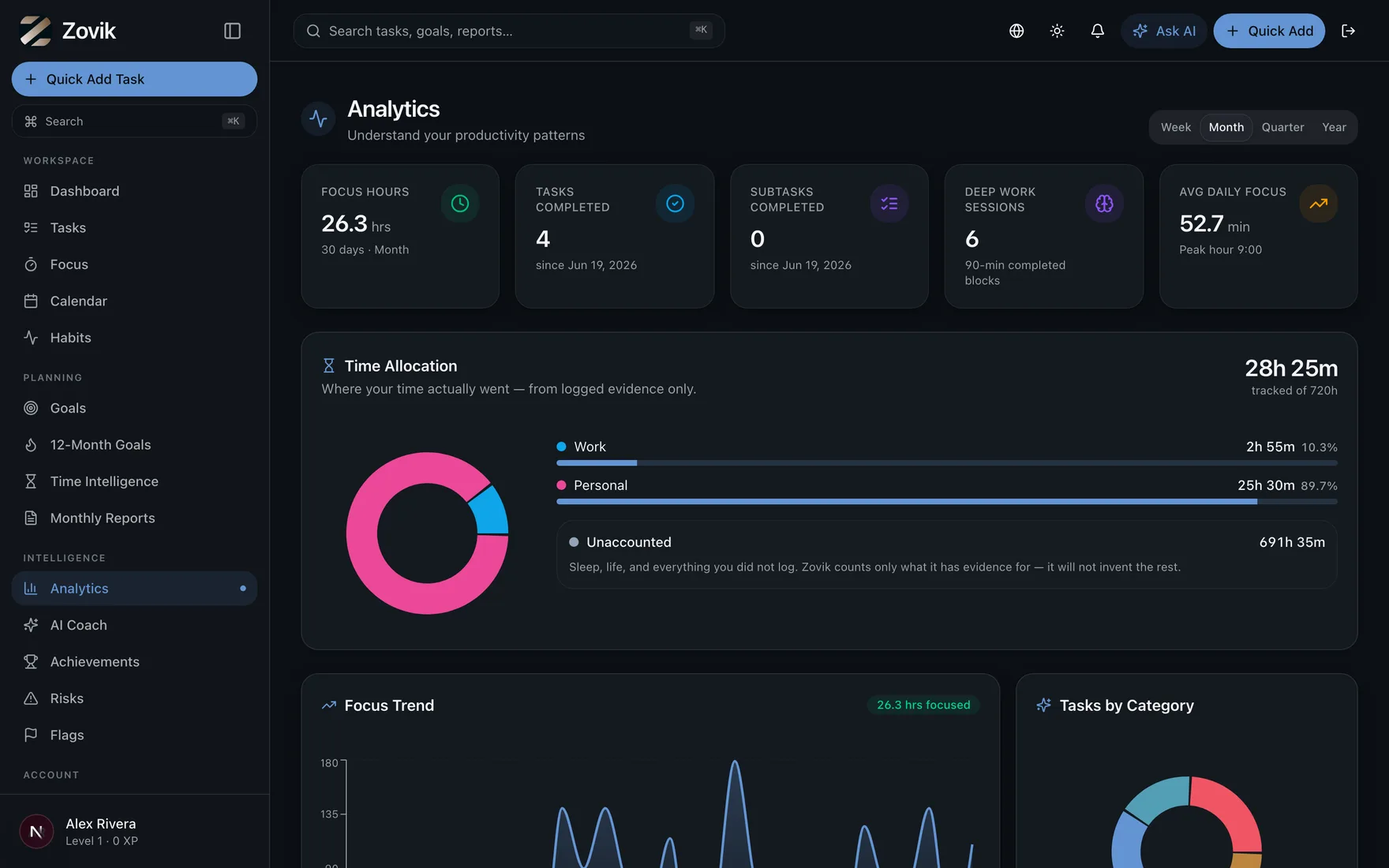Click the Tasks Completed checkmark icon

coord(675,204)
